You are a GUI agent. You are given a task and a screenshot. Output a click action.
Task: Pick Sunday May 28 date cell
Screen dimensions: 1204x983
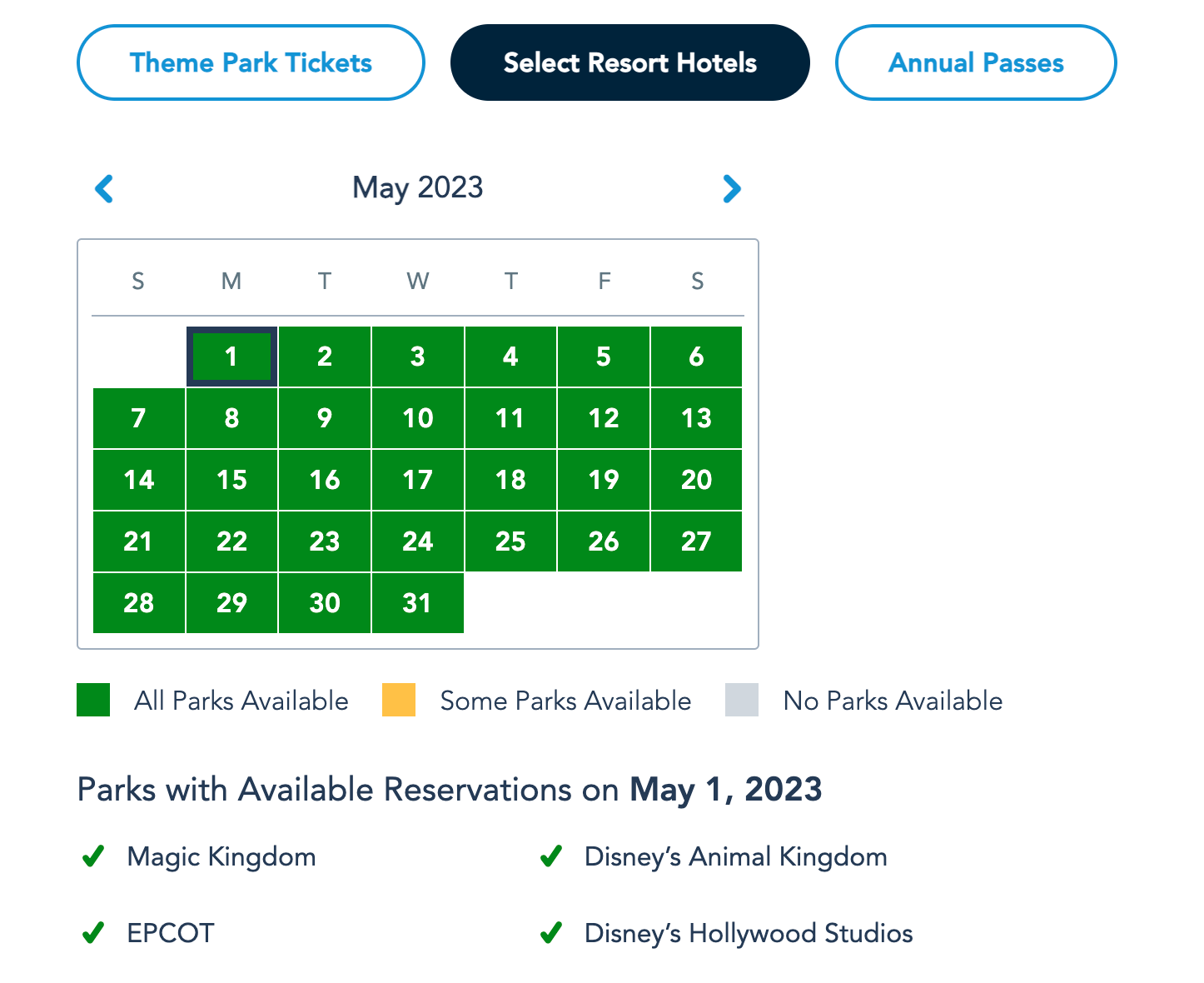click(x=138, y=603)
